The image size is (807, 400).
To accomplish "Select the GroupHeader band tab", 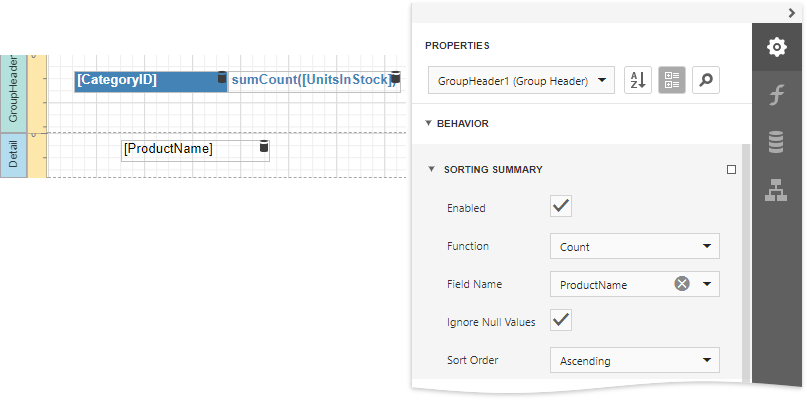I will click(x=13, y=90).
